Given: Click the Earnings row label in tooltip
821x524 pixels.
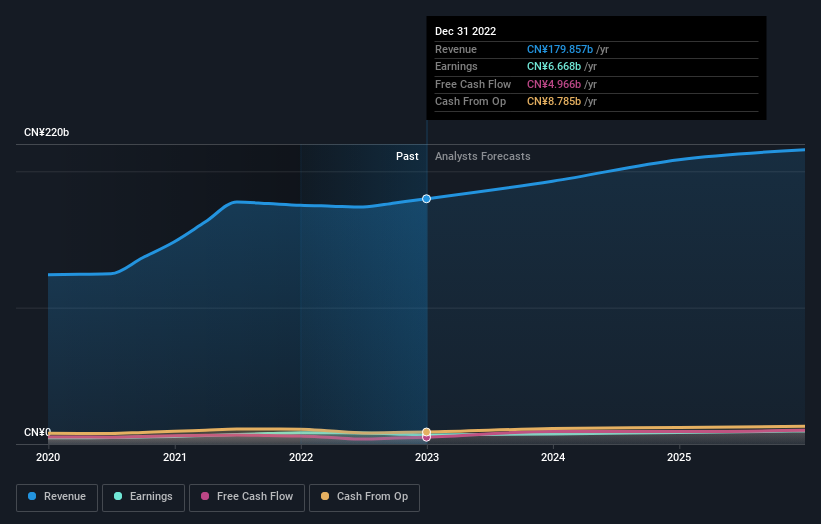Looking at the screenshot, I should coord(456,66).
